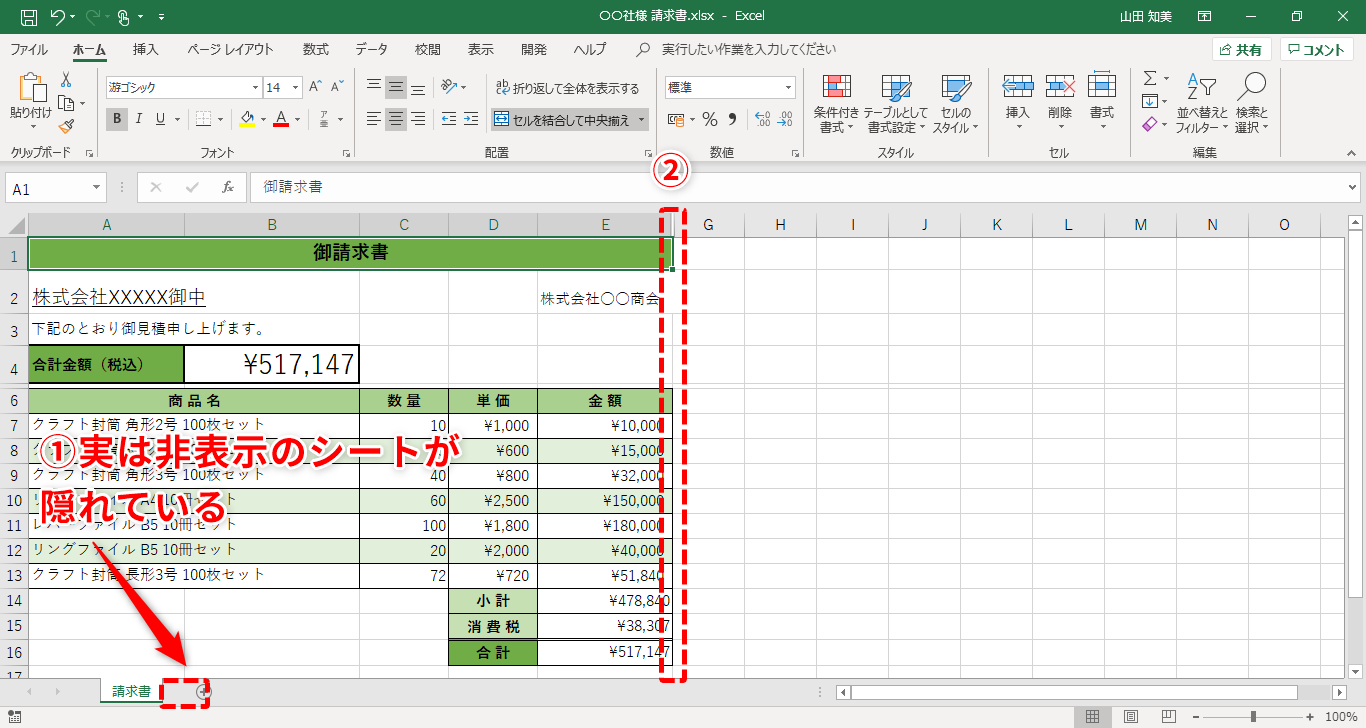Switch to the ページレイアウト ribbon tab
The height and width of the screenshot is (728, 1366).
[x=230, y=49]
